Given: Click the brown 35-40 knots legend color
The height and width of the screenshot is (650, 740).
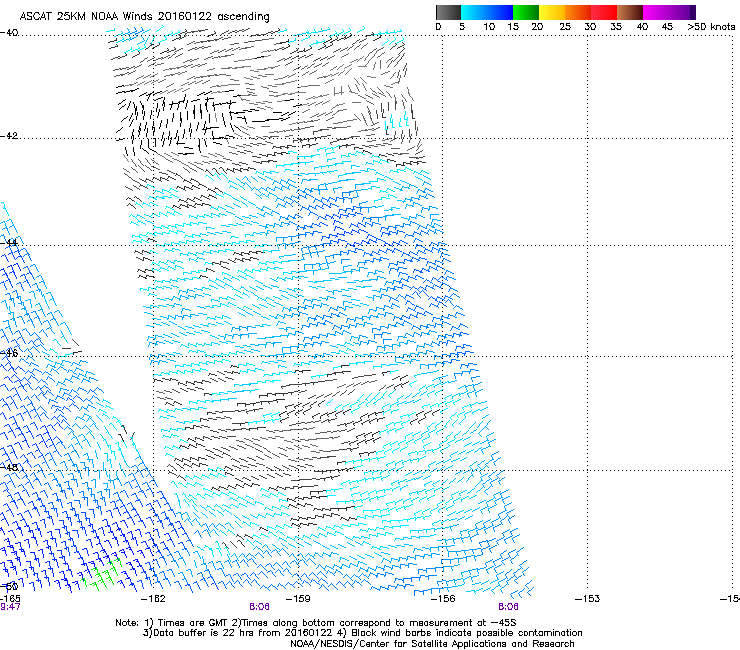Looking at the screenshot, I should (630, 12).
